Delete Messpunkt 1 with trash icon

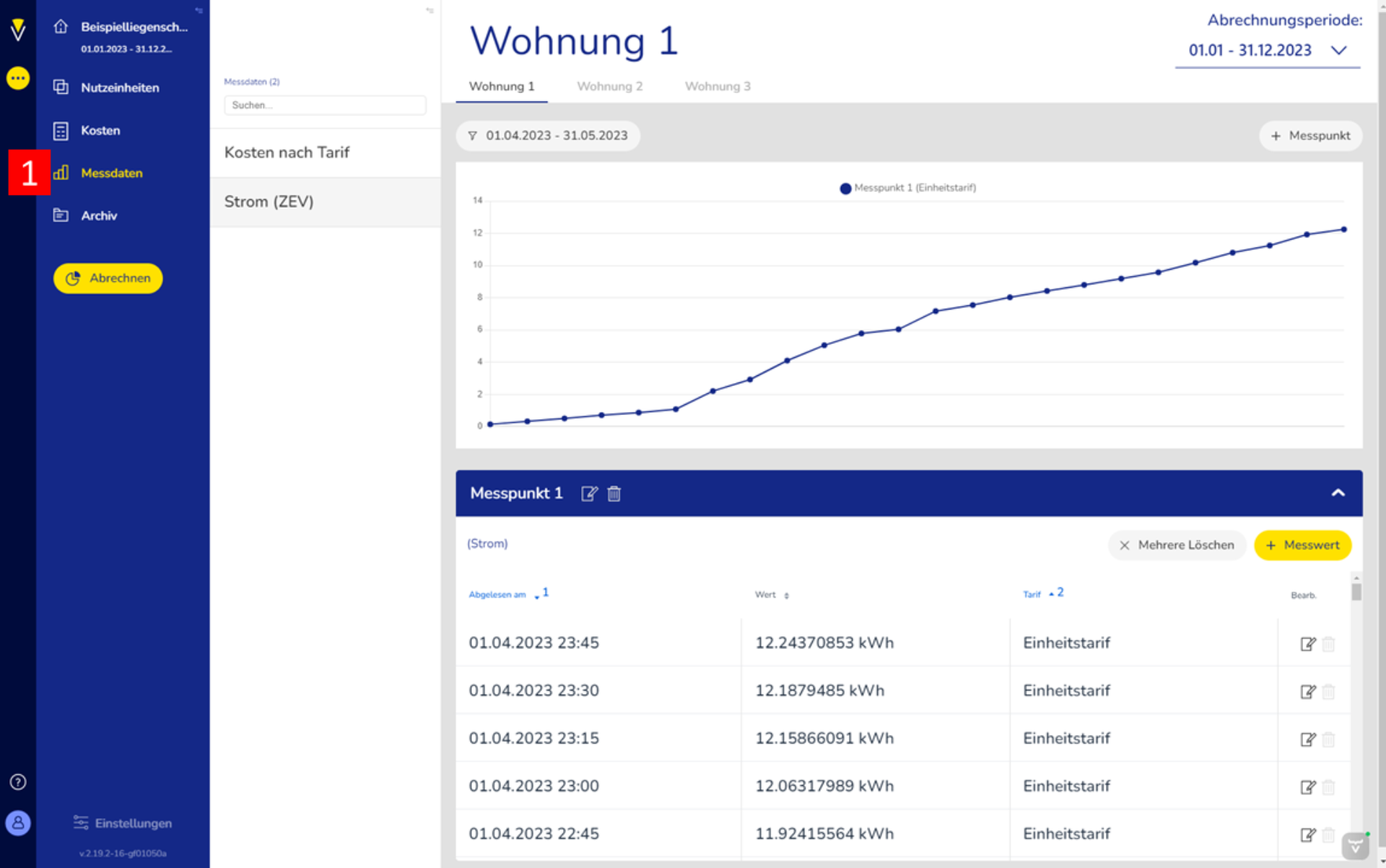(x=614, y=494)
